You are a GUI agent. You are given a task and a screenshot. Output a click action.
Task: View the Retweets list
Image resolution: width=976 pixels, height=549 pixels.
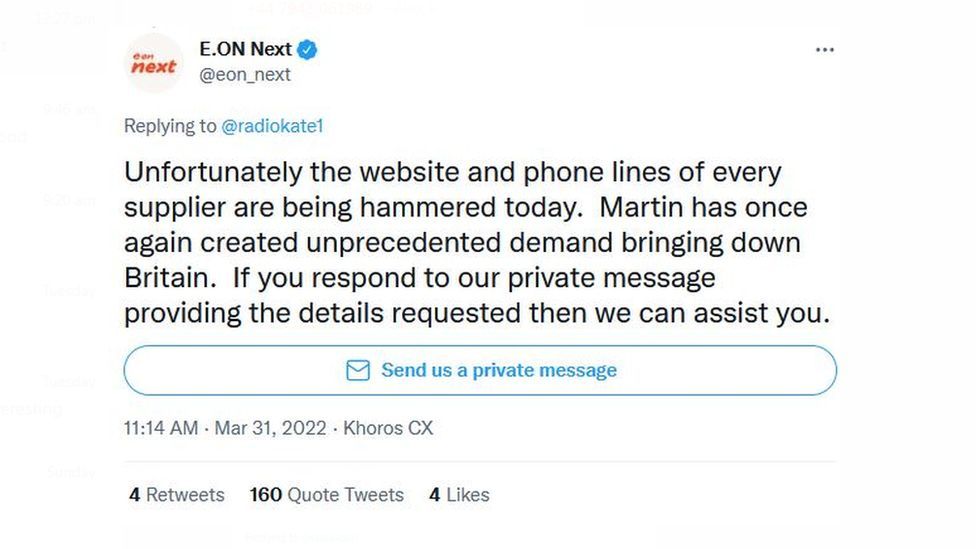177,495
